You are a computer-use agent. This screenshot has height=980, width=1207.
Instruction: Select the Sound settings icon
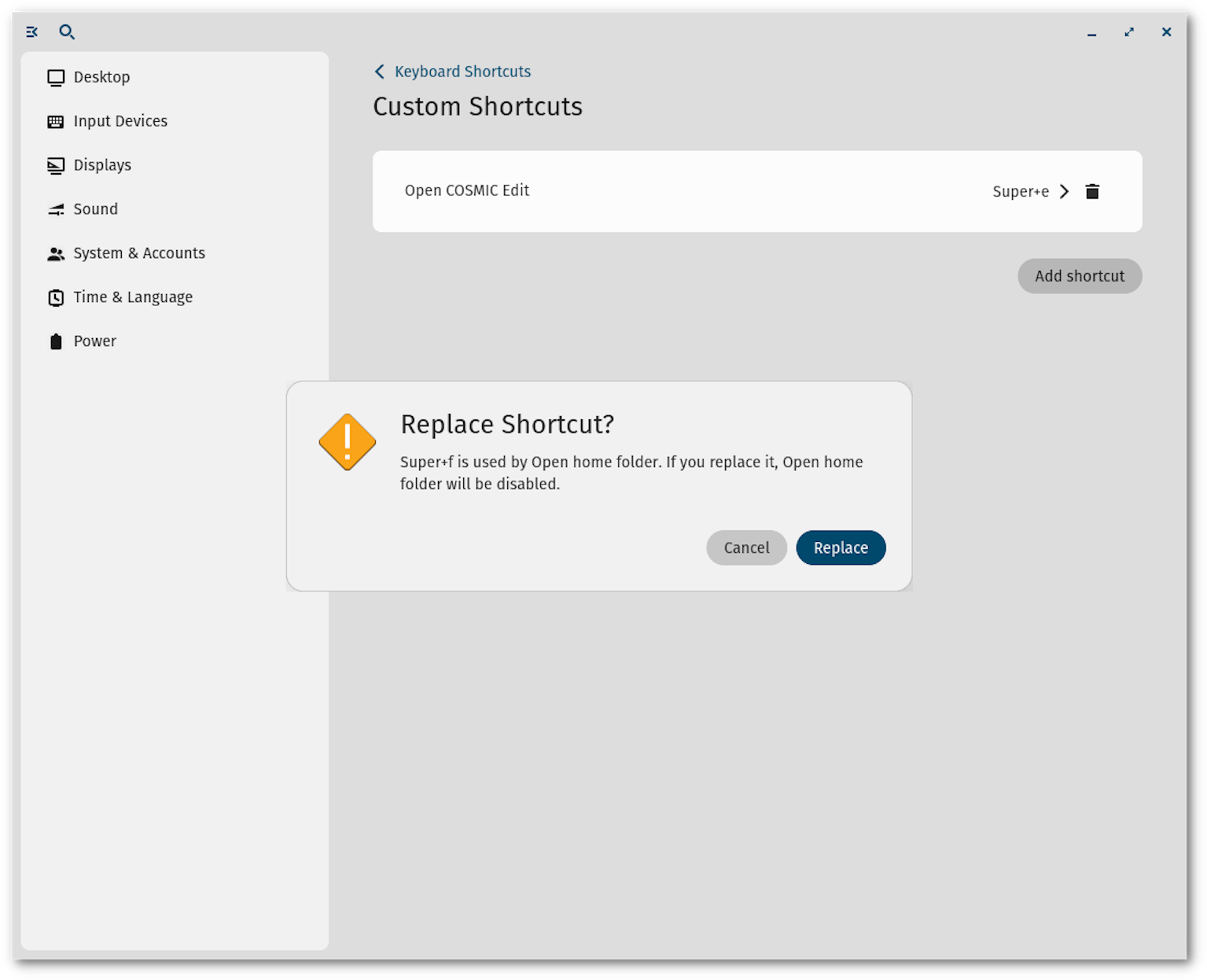click(x=55, y=208)
